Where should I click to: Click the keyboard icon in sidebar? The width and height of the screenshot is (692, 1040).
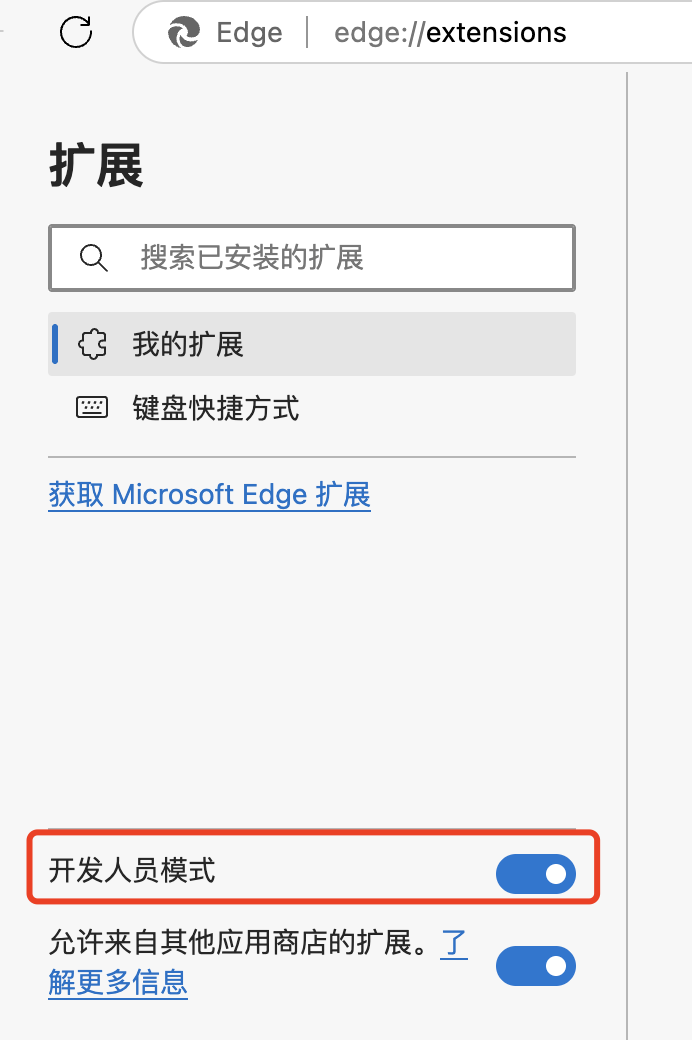[x=92, y=408]
